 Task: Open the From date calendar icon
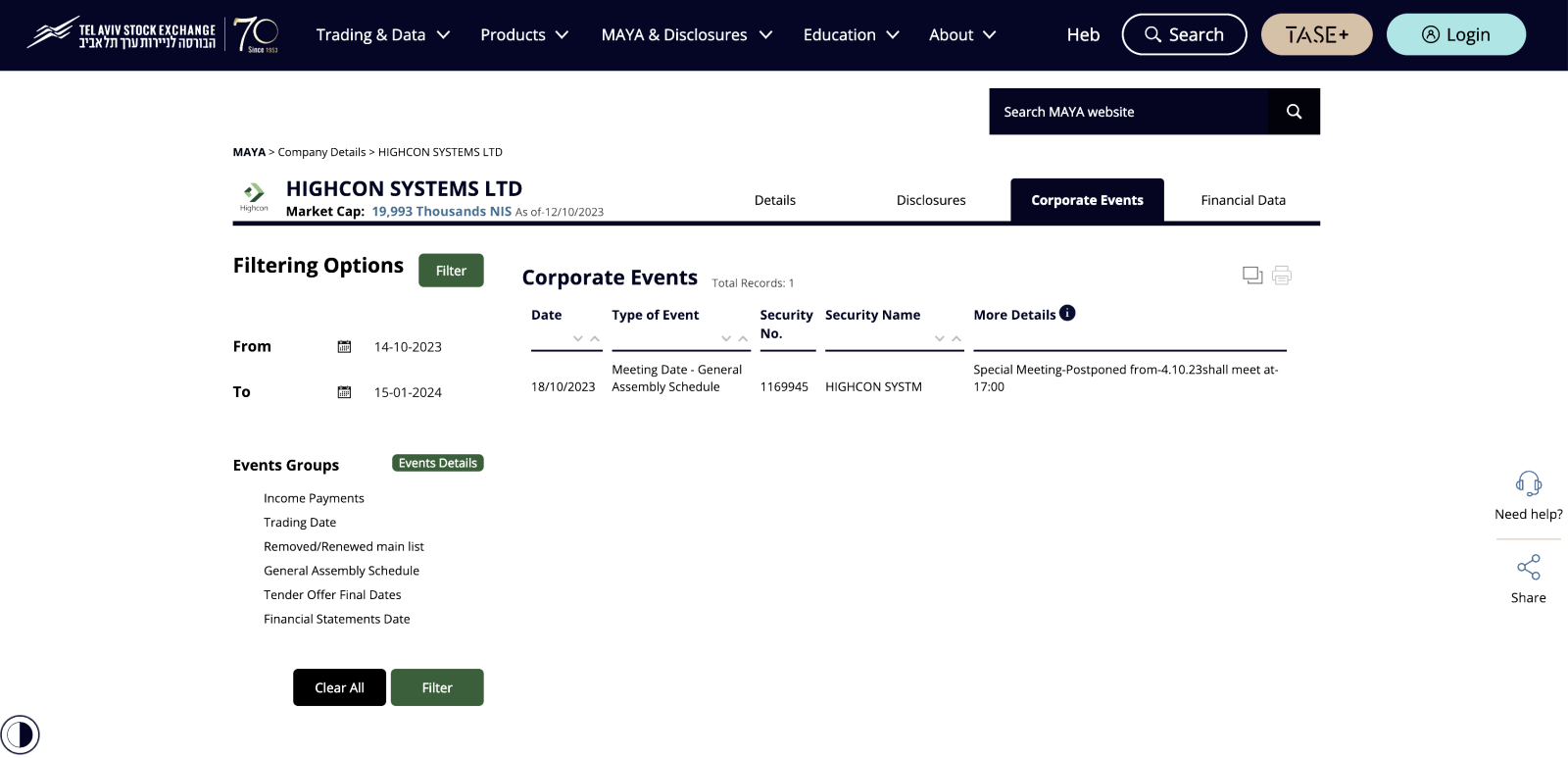pyautogui.click(x=344, y=347)
